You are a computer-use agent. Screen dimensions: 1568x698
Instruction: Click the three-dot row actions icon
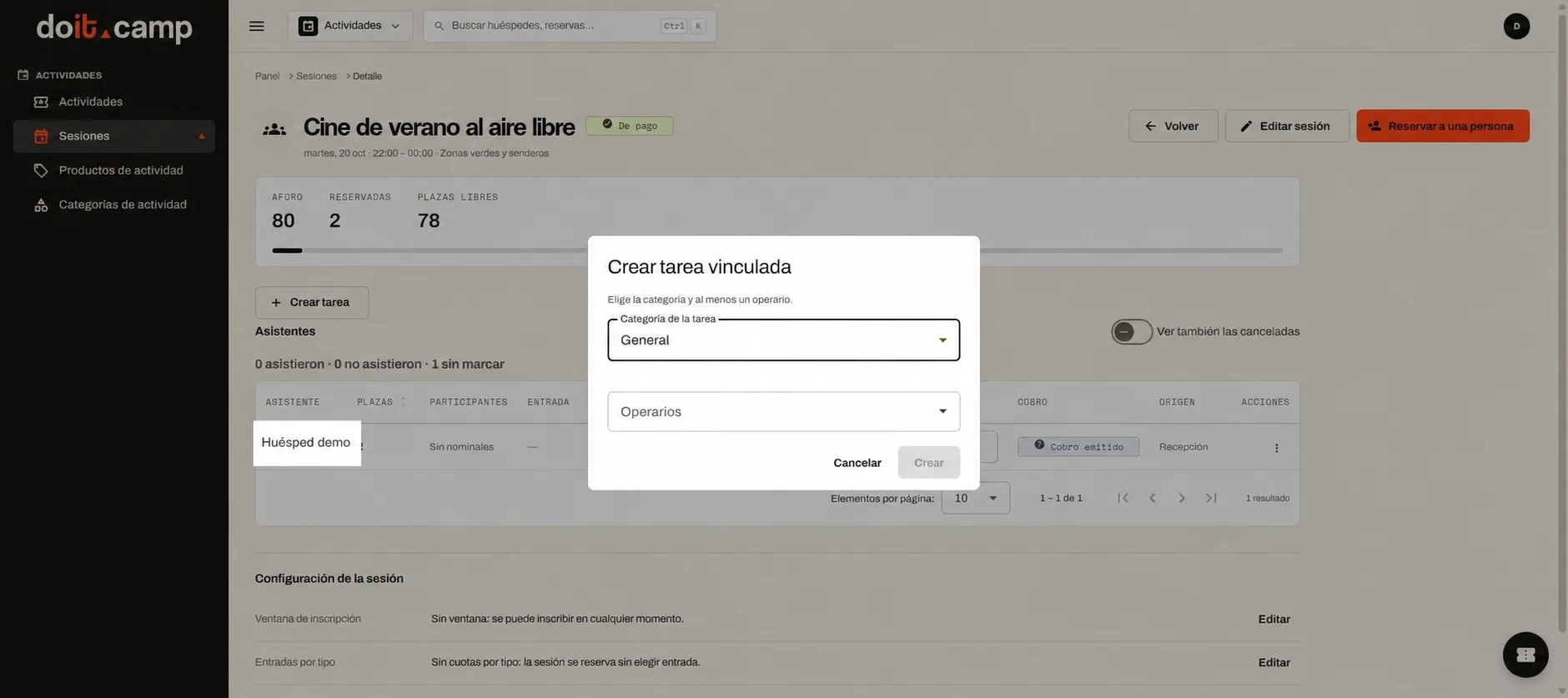point(1276,448)
